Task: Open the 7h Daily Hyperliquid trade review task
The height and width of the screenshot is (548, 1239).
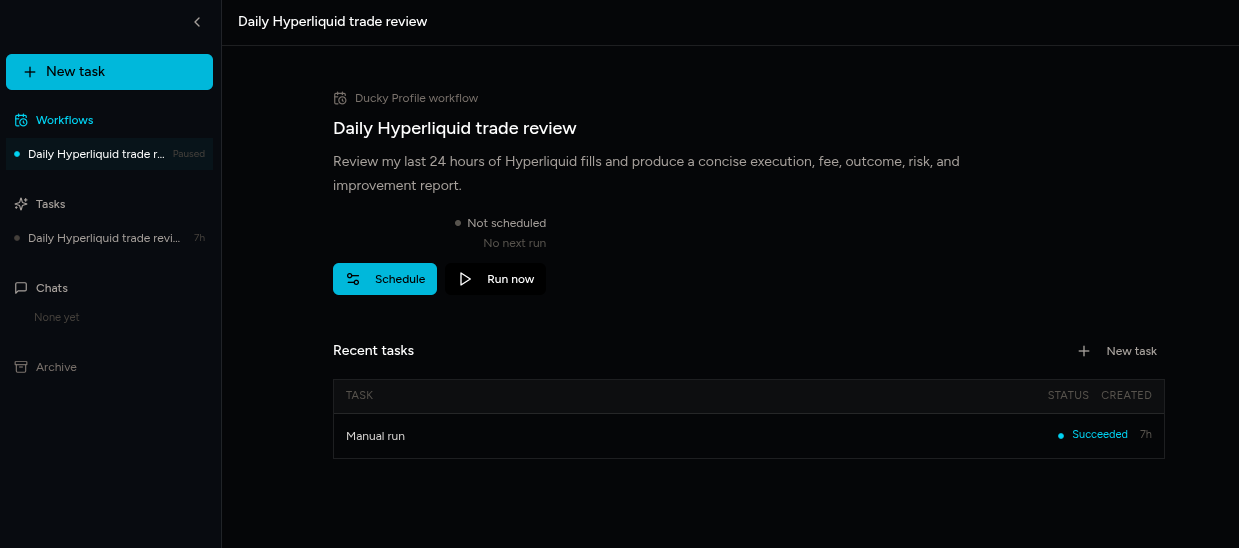Action: pyautogui.click(x=109, y=238)
